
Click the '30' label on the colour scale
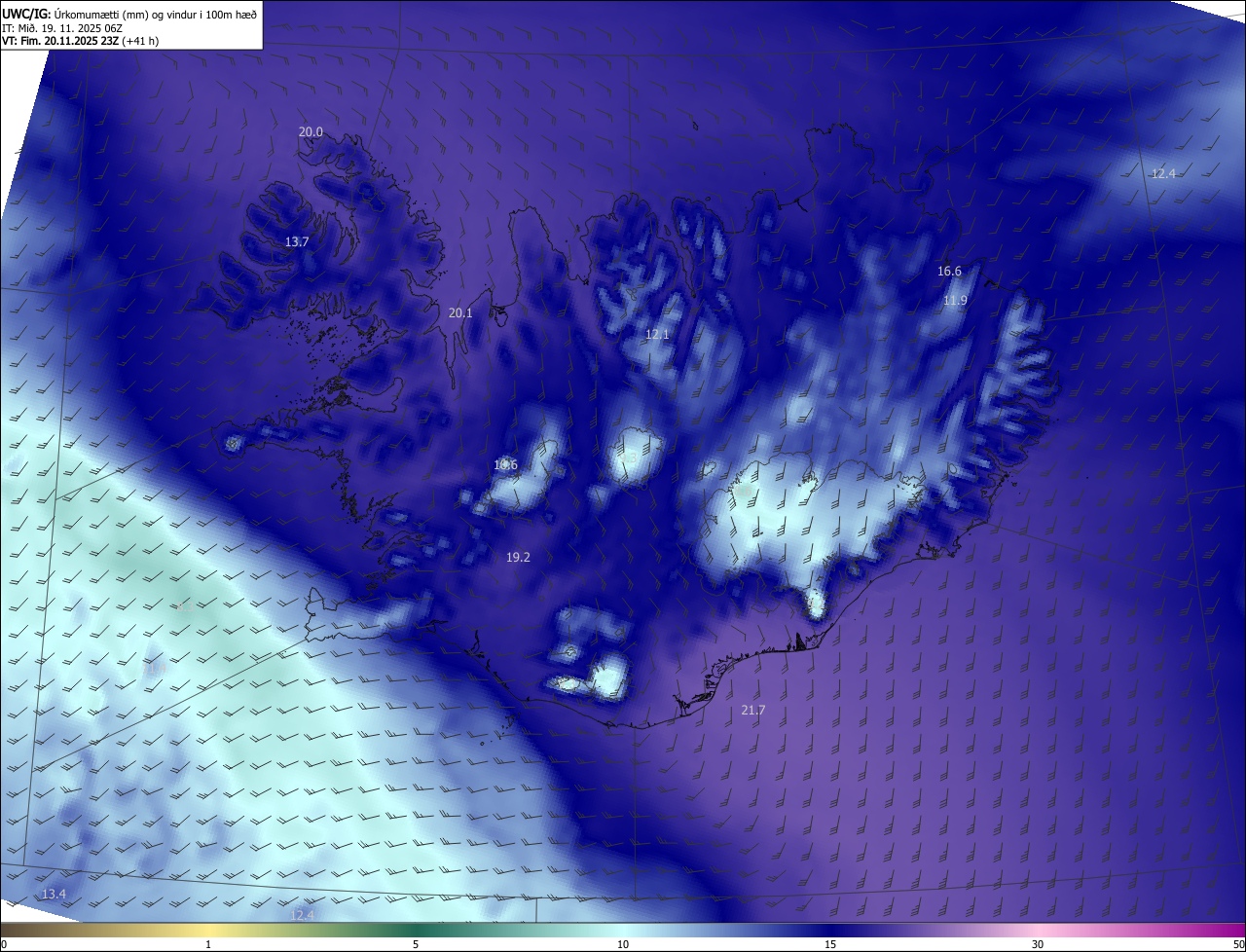[1038, 944]
